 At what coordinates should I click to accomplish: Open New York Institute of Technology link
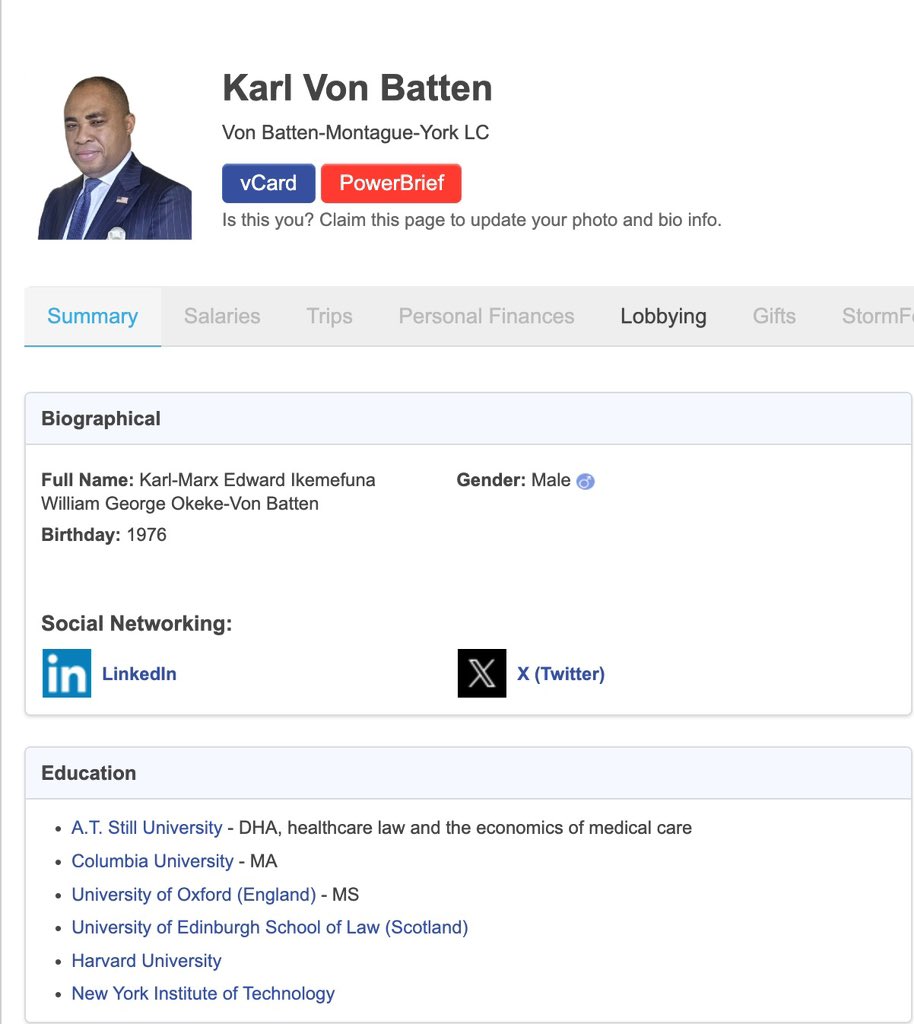(x=203, y=993)
